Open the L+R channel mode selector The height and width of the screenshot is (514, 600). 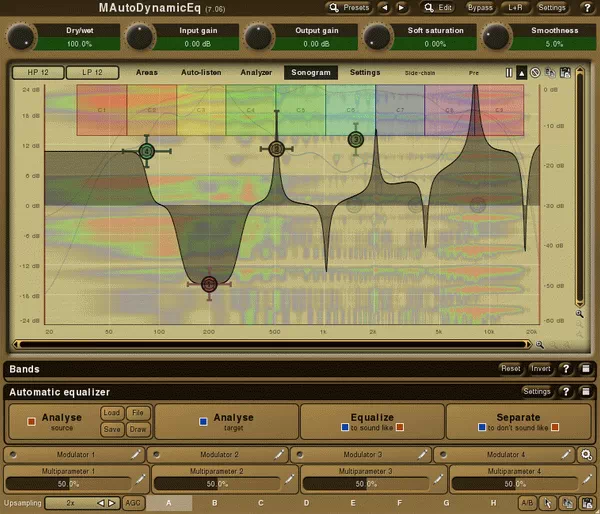(x=515, y=7)
